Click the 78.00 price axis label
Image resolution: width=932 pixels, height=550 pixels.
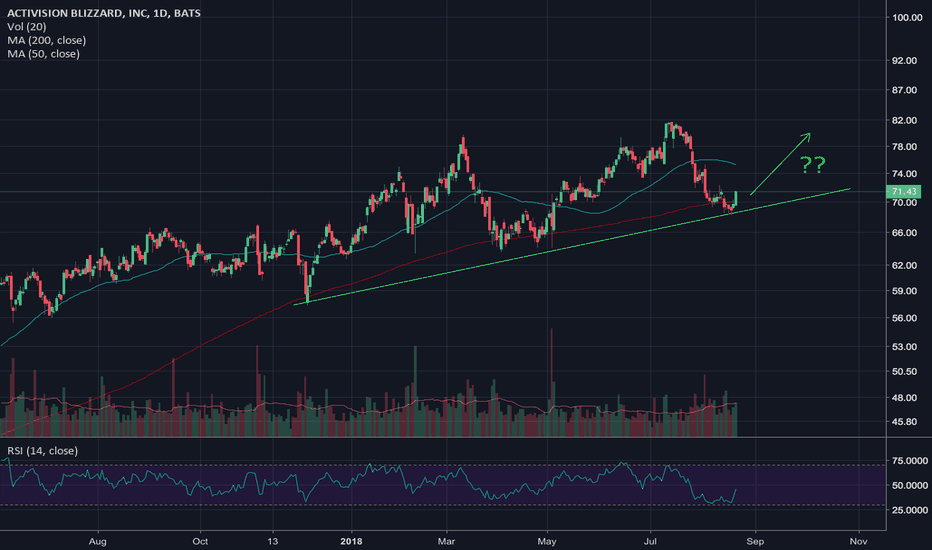pos(905,147)
